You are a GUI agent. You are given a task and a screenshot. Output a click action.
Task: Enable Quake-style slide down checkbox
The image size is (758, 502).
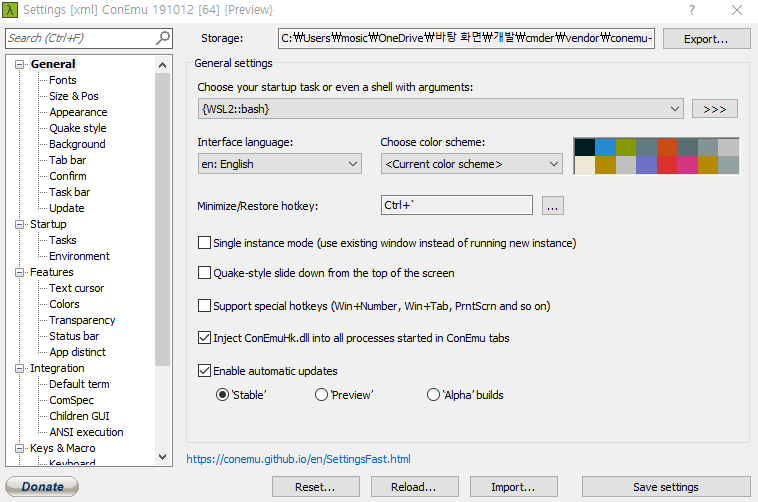(x=204, y=273)
